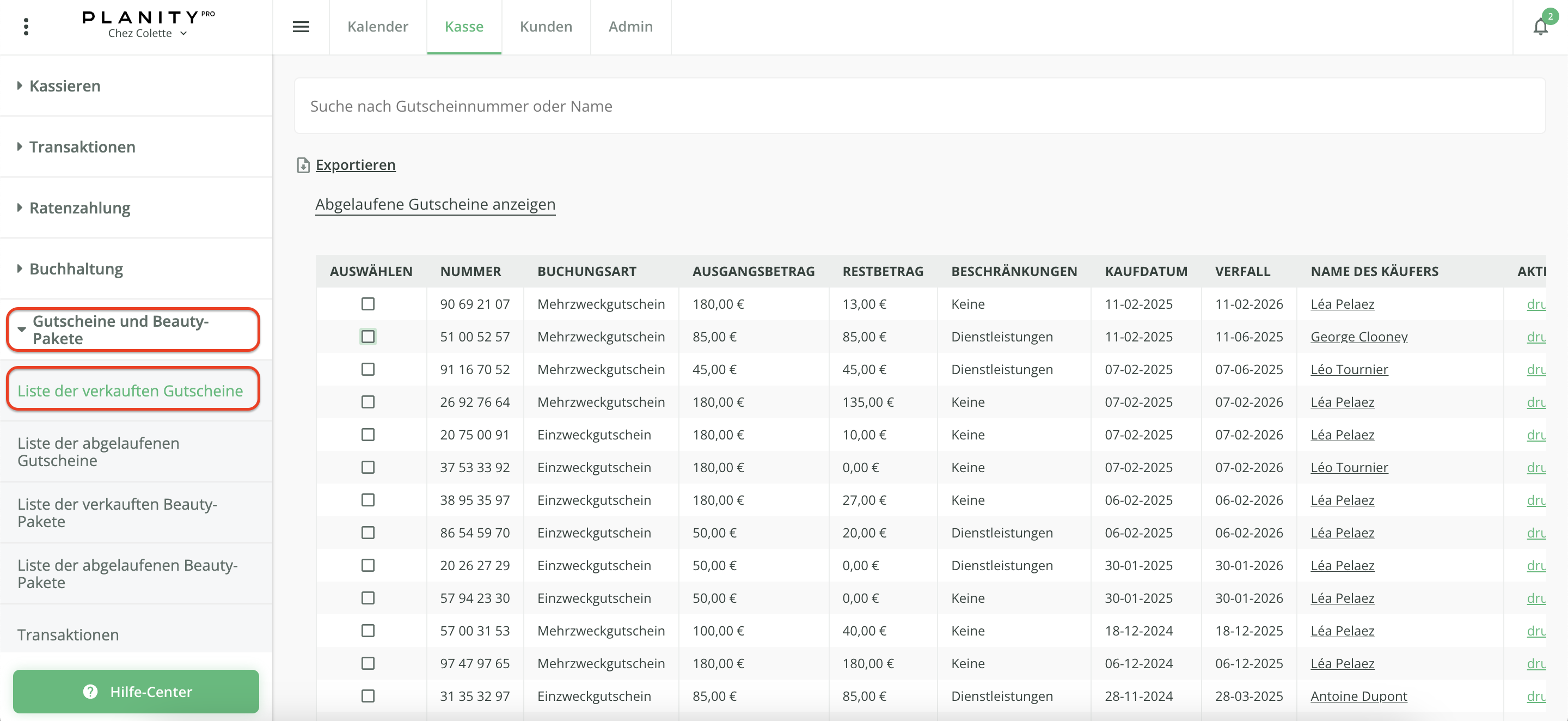
Task: Open Liste der verkauften Beauty-Pakete
Action: click(x=117, y=512)
